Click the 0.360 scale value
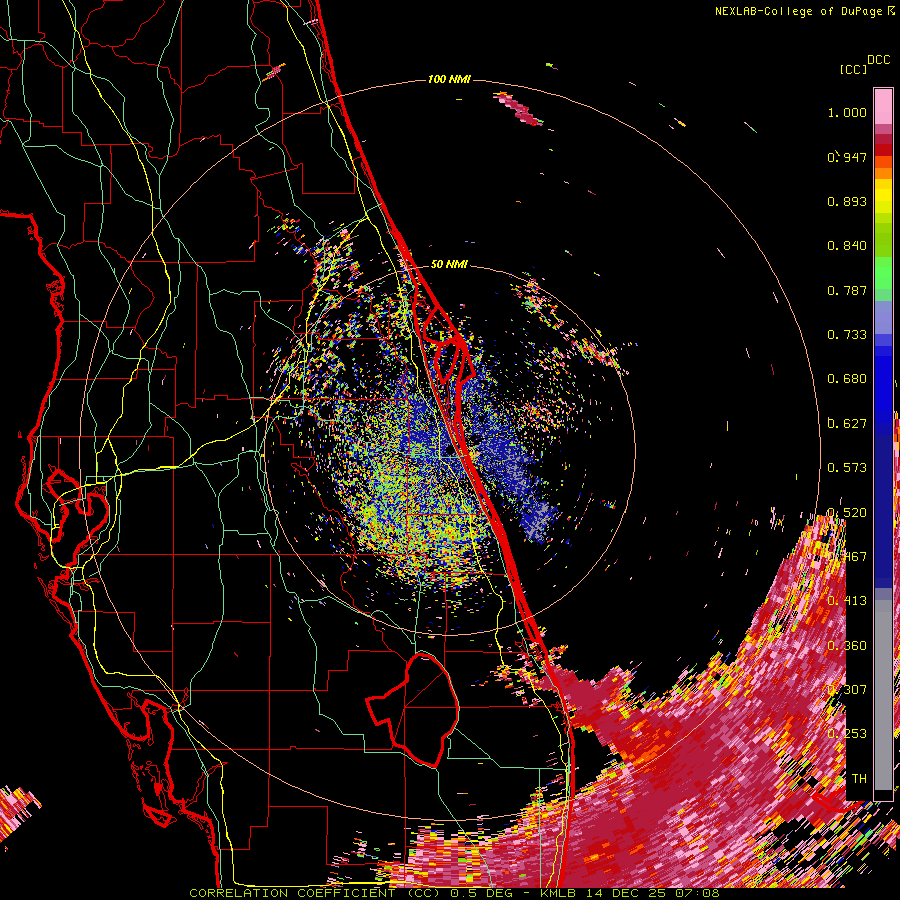 (x=847, y=646)
